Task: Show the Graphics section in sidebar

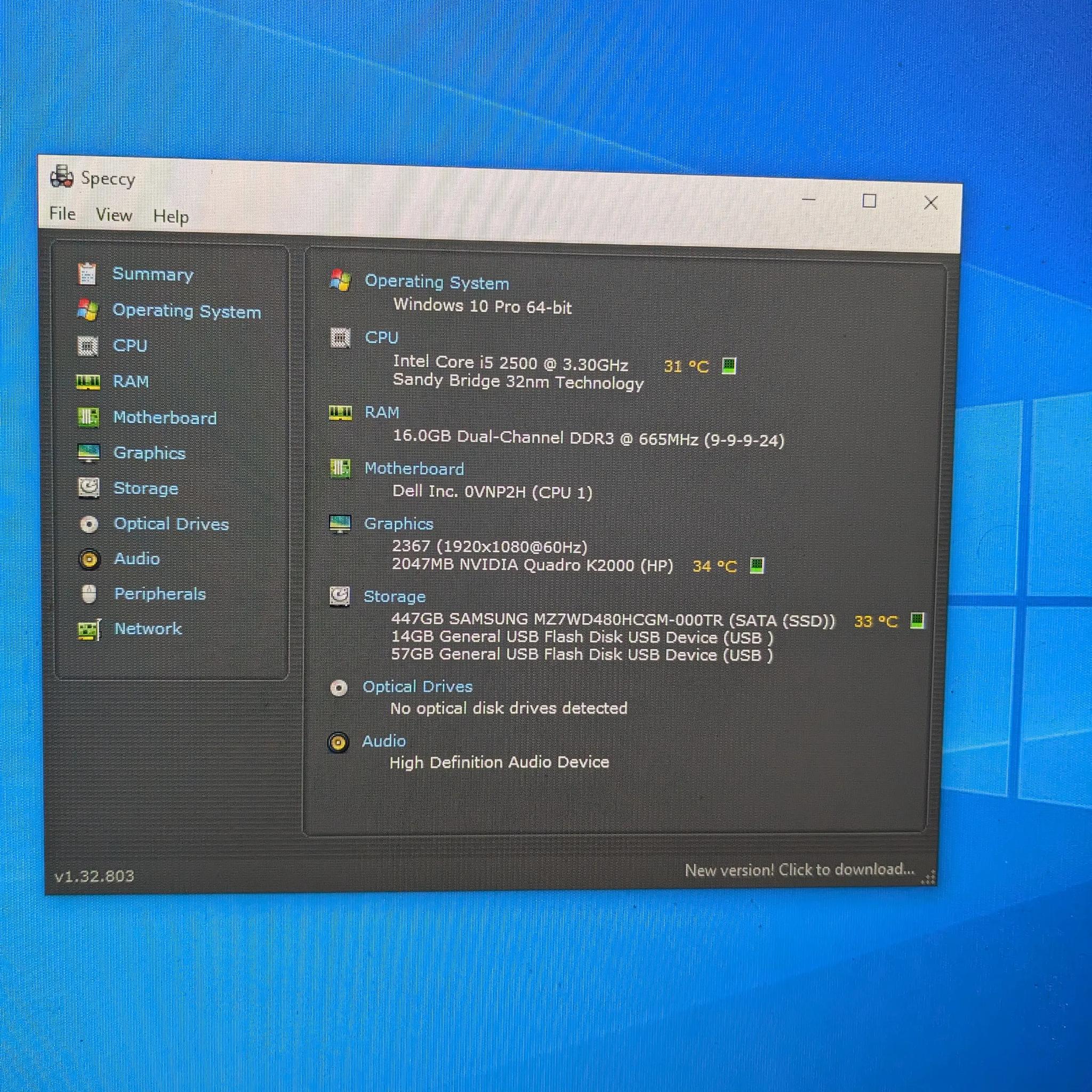Action: click(x=149, y=453)
